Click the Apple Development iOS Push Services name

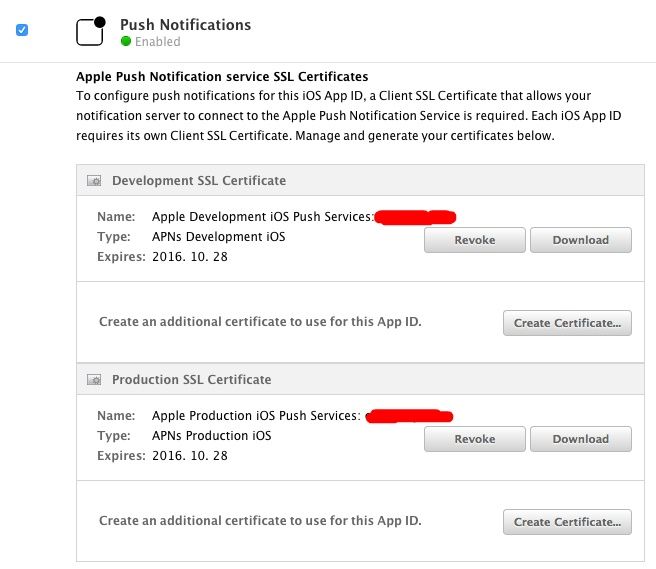pos(262,217)
